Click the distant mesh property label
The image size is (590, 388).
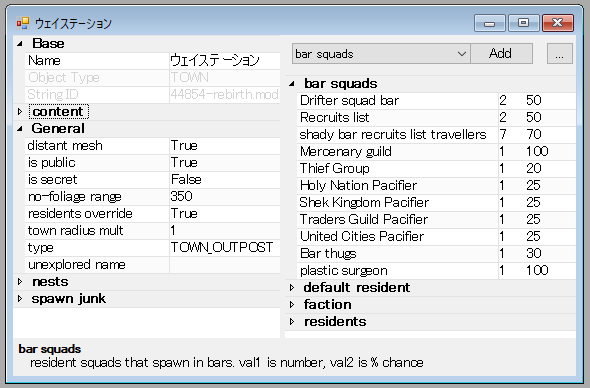coord(65,146)
